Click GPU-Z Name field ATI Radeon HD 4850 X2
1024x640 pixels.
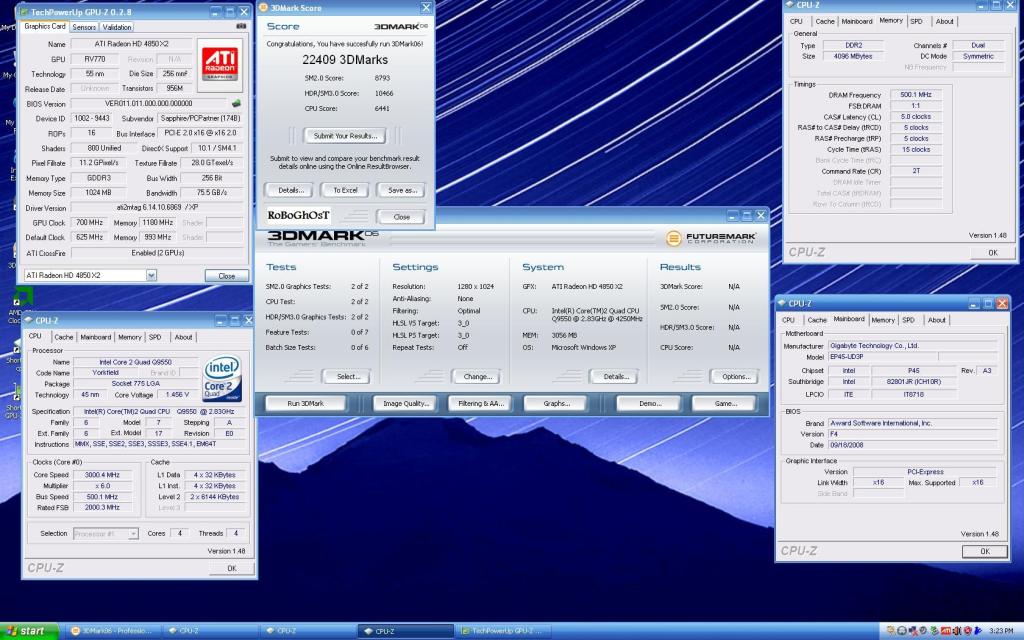tap(131, 44)
